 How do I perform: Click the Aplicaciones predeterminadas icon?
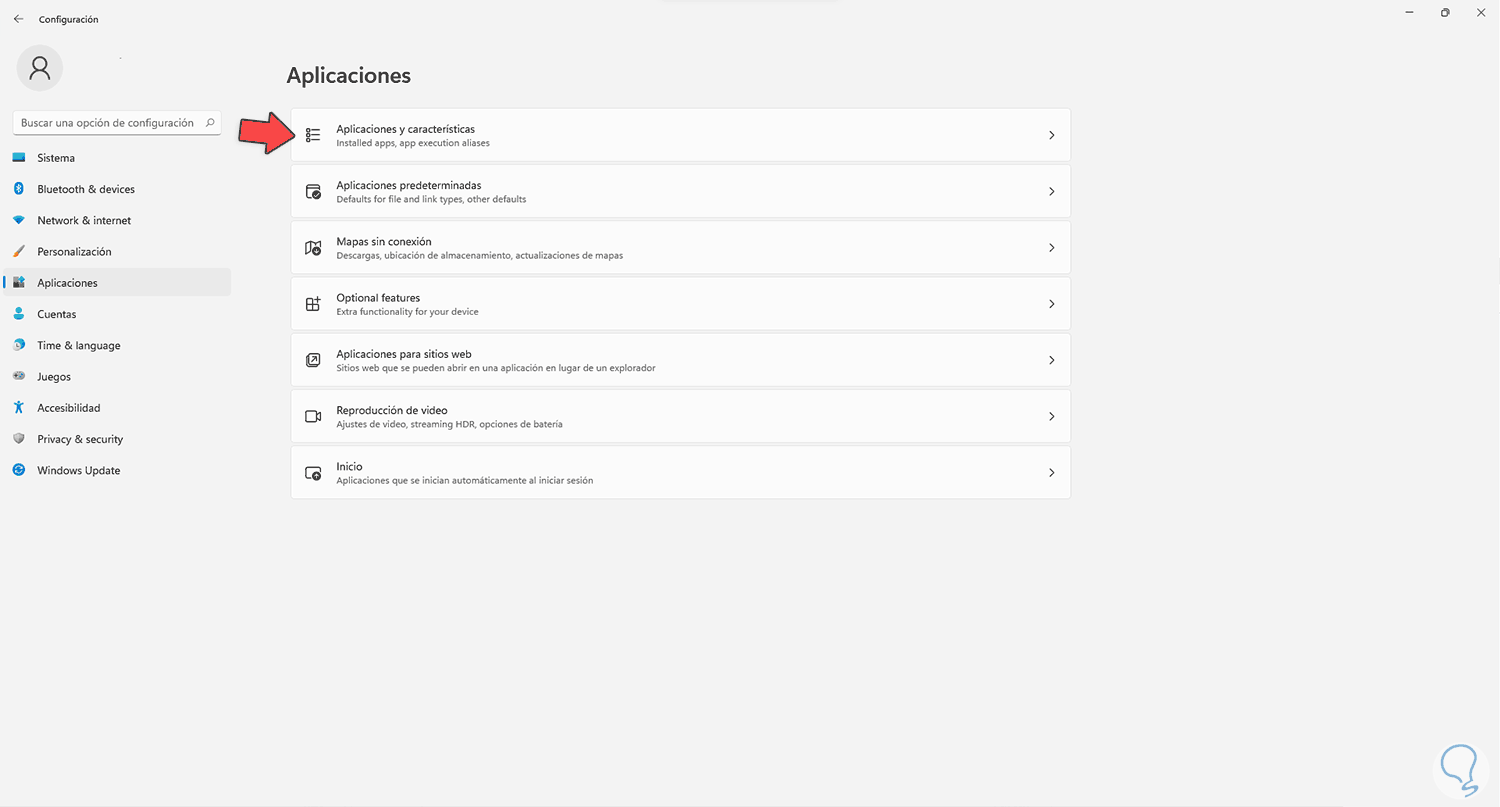(313, 191)
